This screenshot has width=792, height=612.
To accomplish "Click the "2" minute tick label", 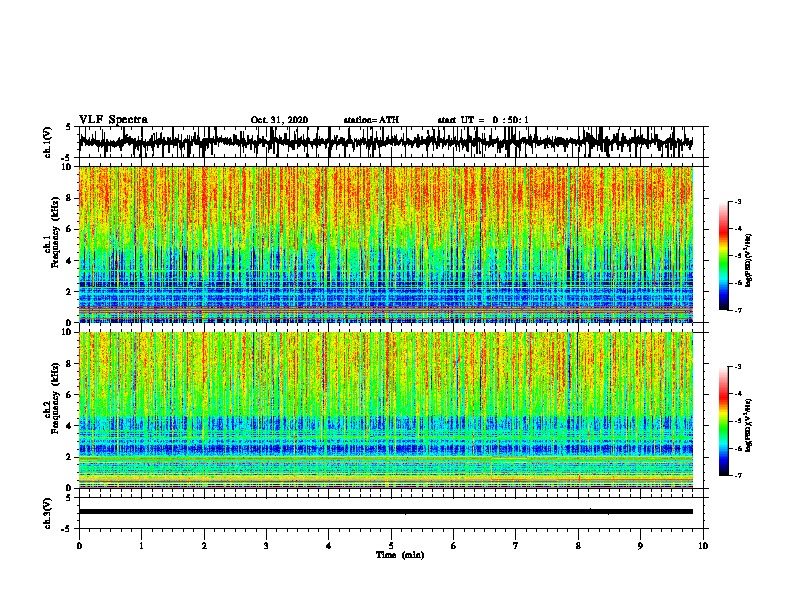I will (204, 546).
